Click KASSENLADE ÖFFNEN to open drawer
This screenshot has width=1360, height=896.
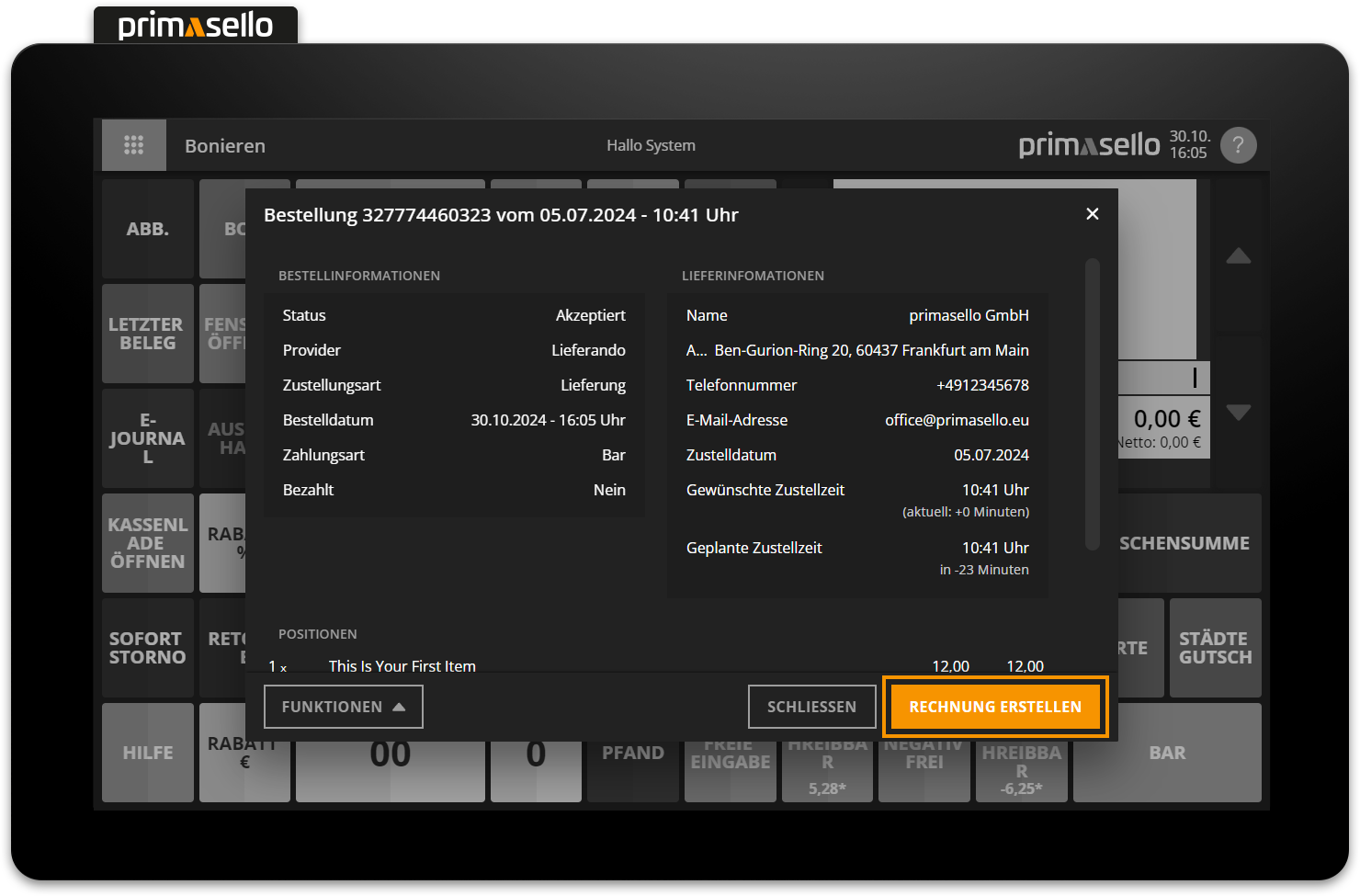tap(147, 543)
